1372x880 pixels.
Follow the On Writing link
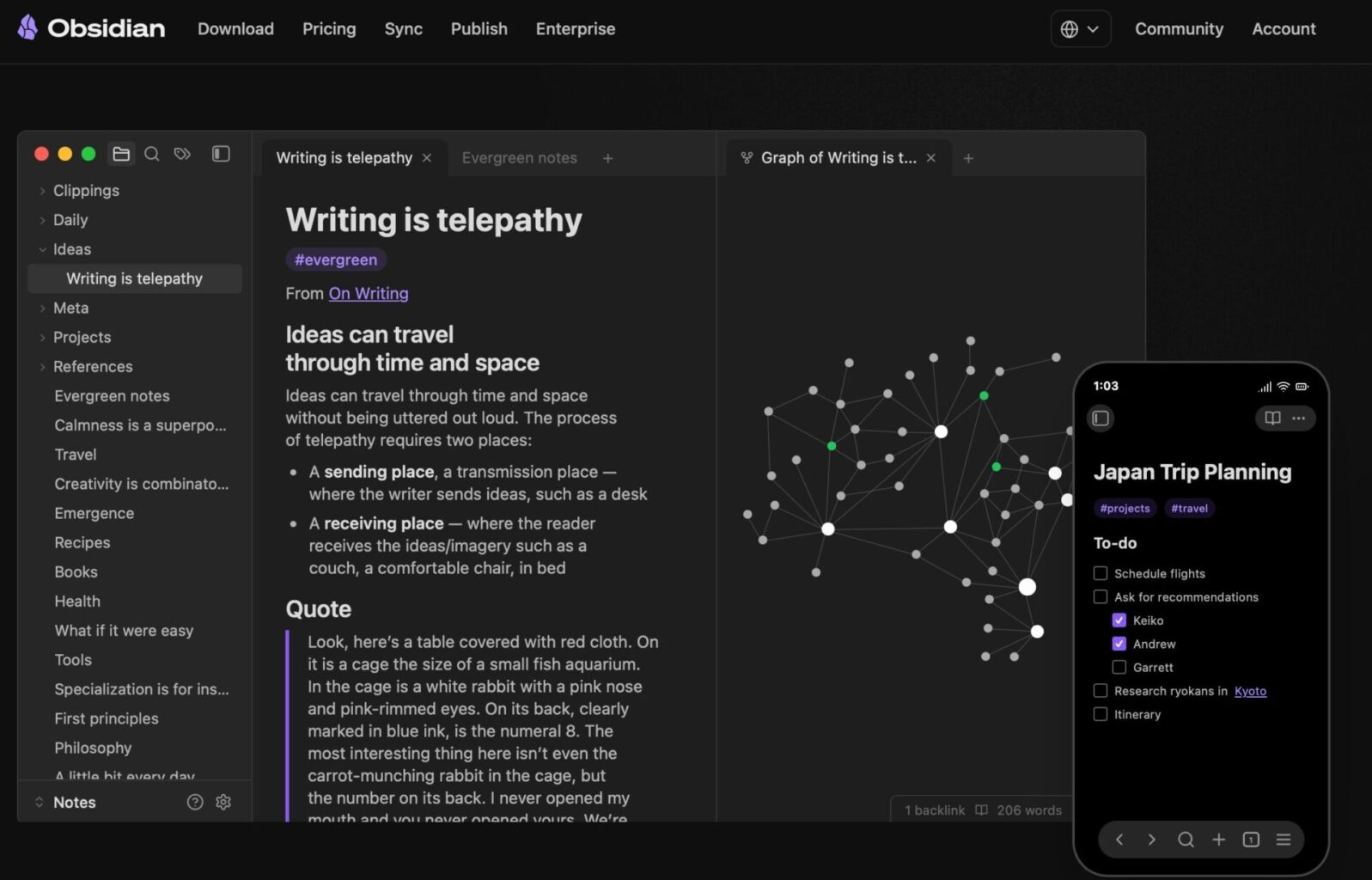point(369,293)
